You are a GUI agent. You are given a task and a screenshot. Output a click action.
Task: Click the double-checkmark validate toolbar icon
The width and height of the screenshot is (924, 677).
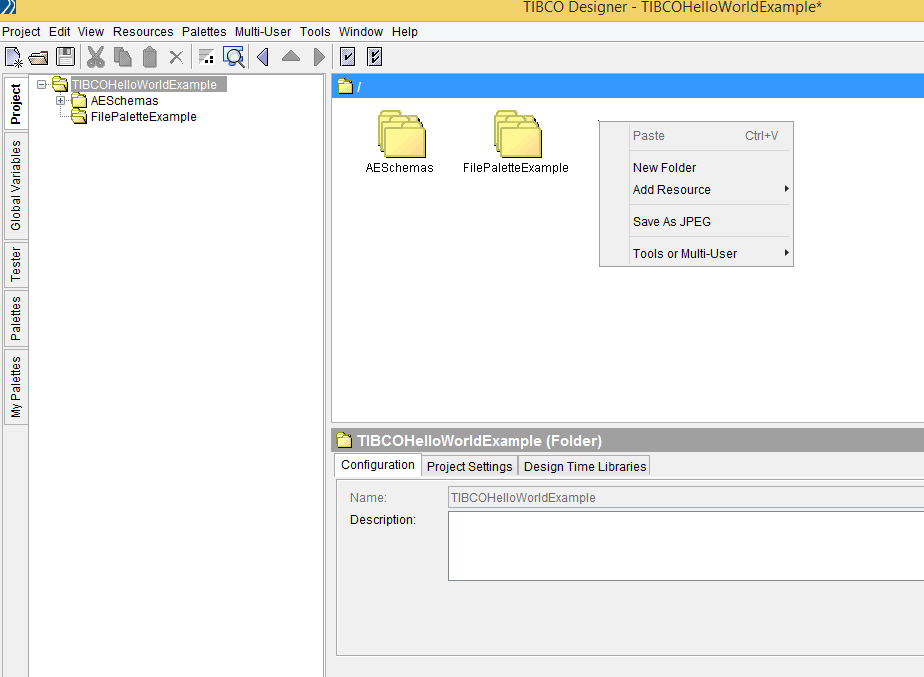pyautogui.click(x=374, y=57)
